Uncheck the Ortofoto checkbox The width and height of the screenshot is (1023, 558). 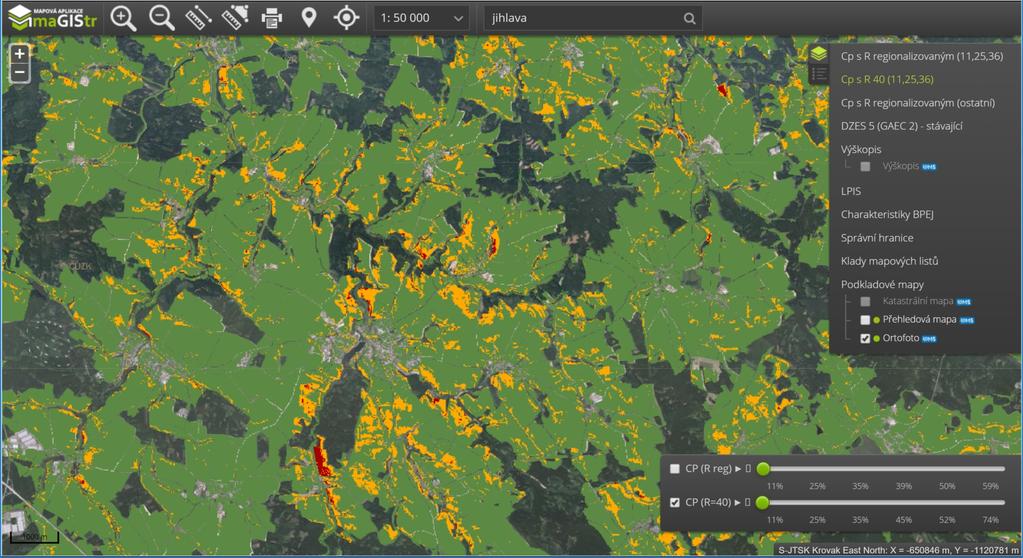865,338
